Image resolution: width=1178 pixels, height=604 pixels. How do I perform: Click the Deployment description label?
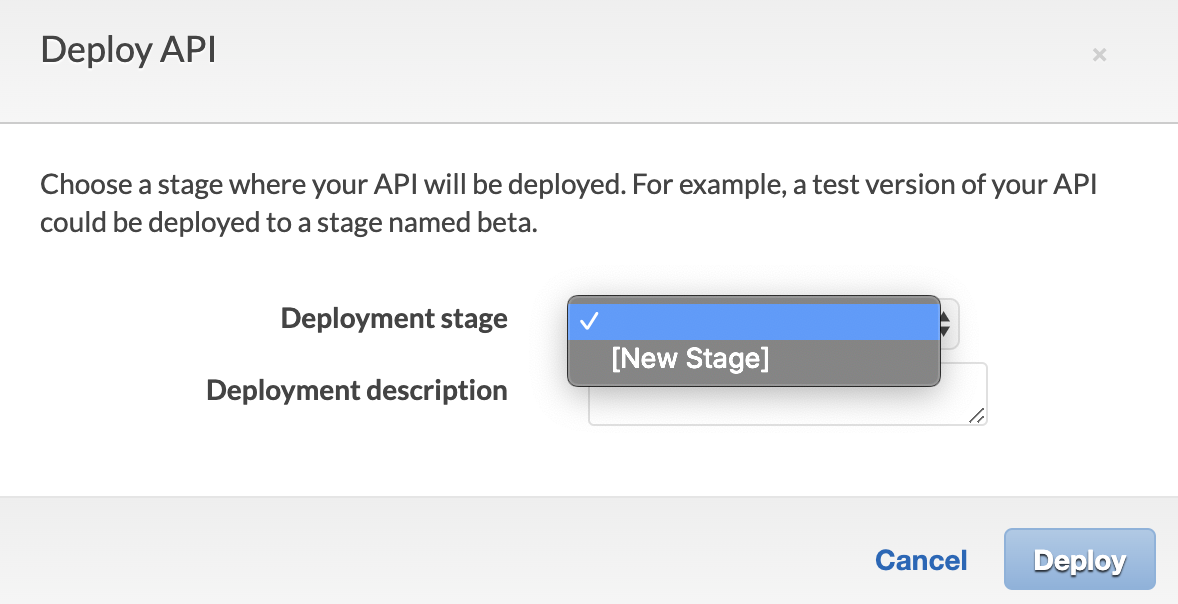click(357, 390)
